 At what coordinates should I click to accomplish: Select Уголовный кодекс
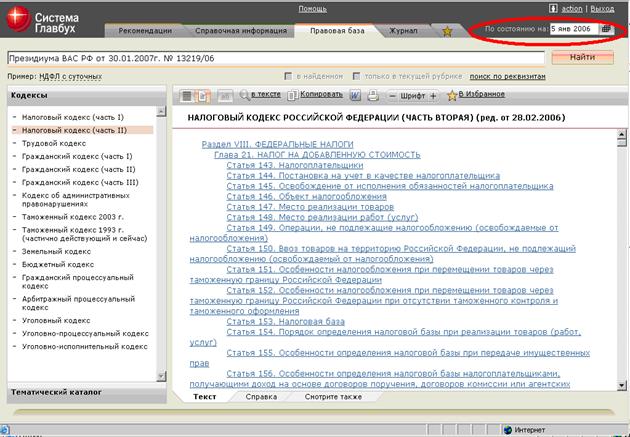pos(56,321)
